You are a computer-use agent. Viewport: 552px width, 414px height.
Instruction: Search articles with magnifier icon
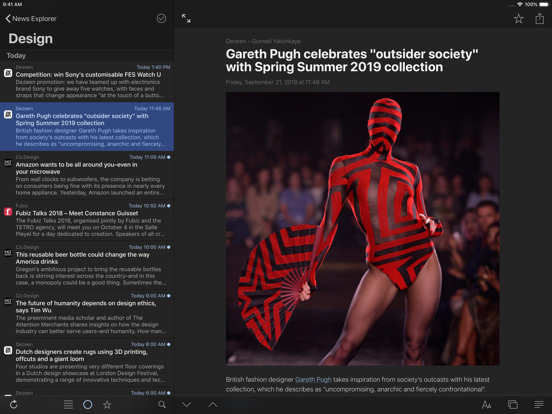coord(162,404)
